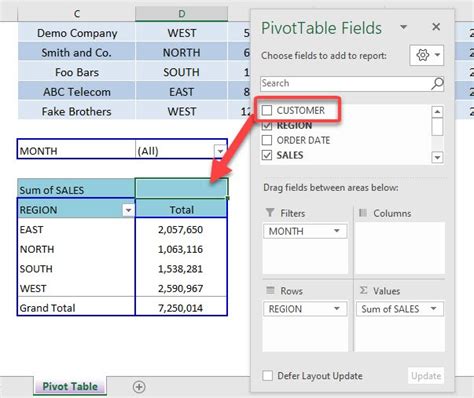
Task: Click the Update button
Action: click(x=426, y=376)
